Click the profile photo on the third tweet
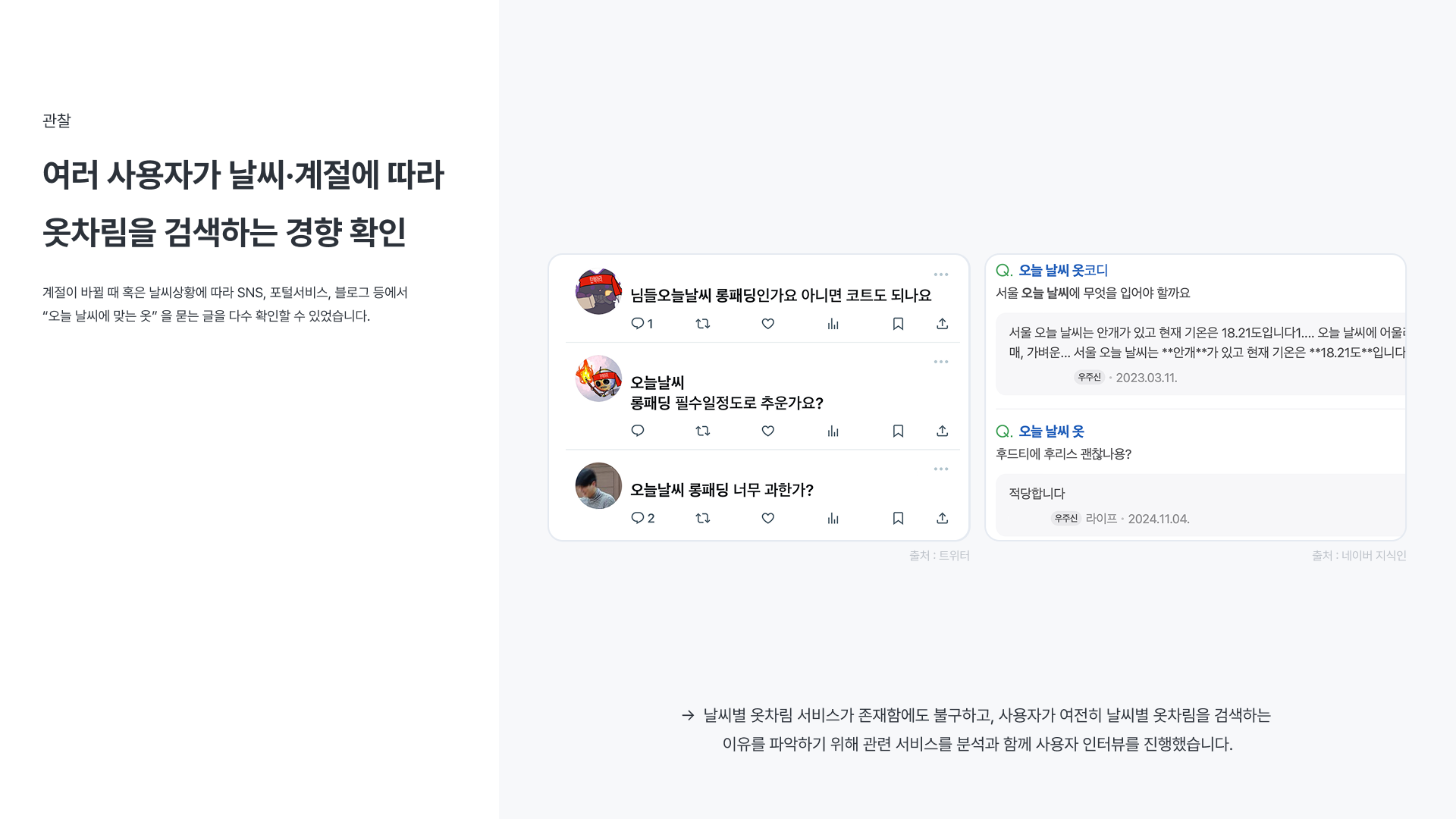This screenshot has height=819, width=1456. 598,485
